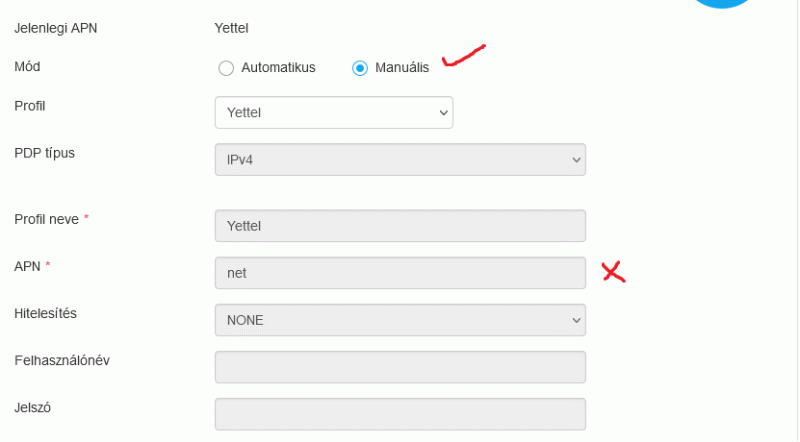Open the Hitelesítés NONE dropdown
This screenshot has height=442, width=800.
pyautogui.click(x=400, y=320)
